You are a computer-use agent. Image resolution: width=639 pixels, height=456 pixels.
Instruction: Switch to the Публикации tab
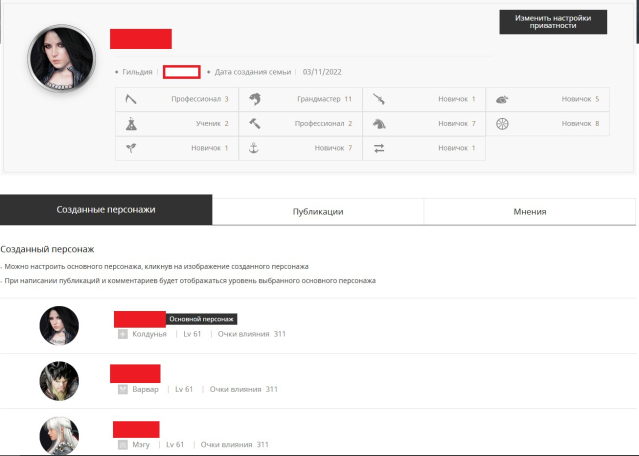click(x=318, y=212)
